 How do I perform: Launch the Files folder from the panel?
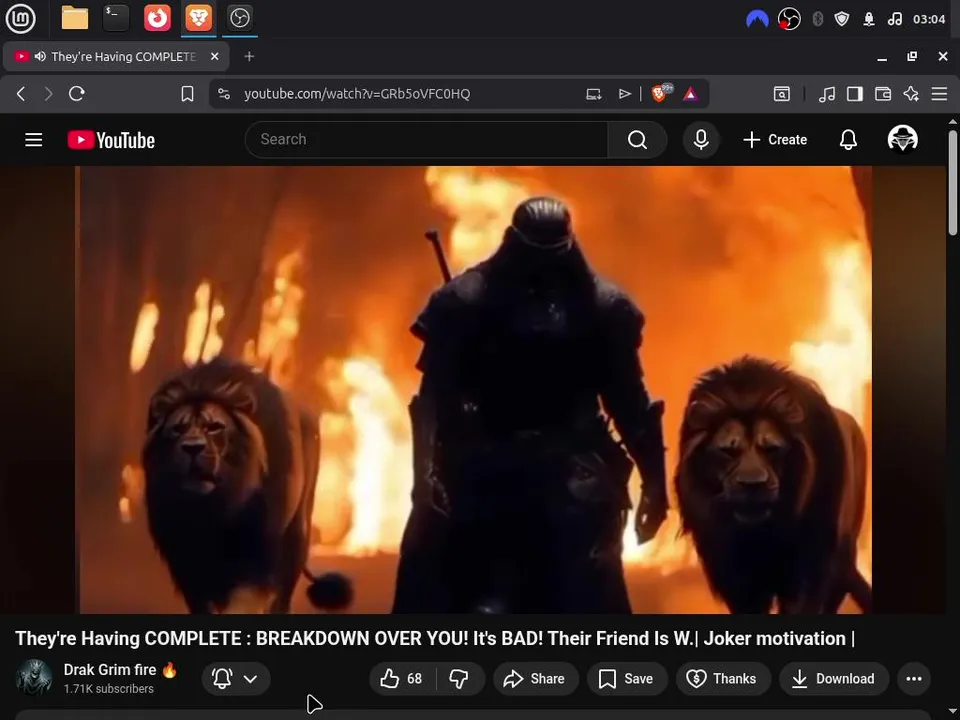pos(75,18)
